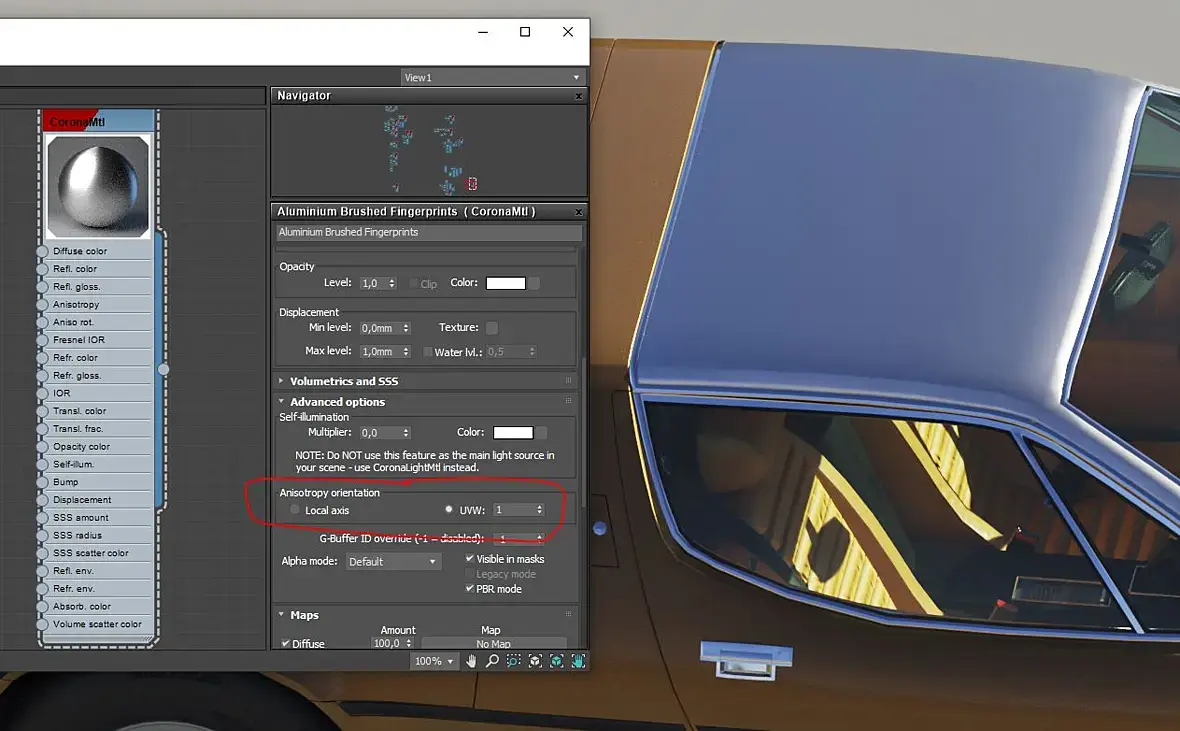Close the Aluminium Brushed Fingerprints parameter panel
1180x731 pixels.
(x=579, y=212)
